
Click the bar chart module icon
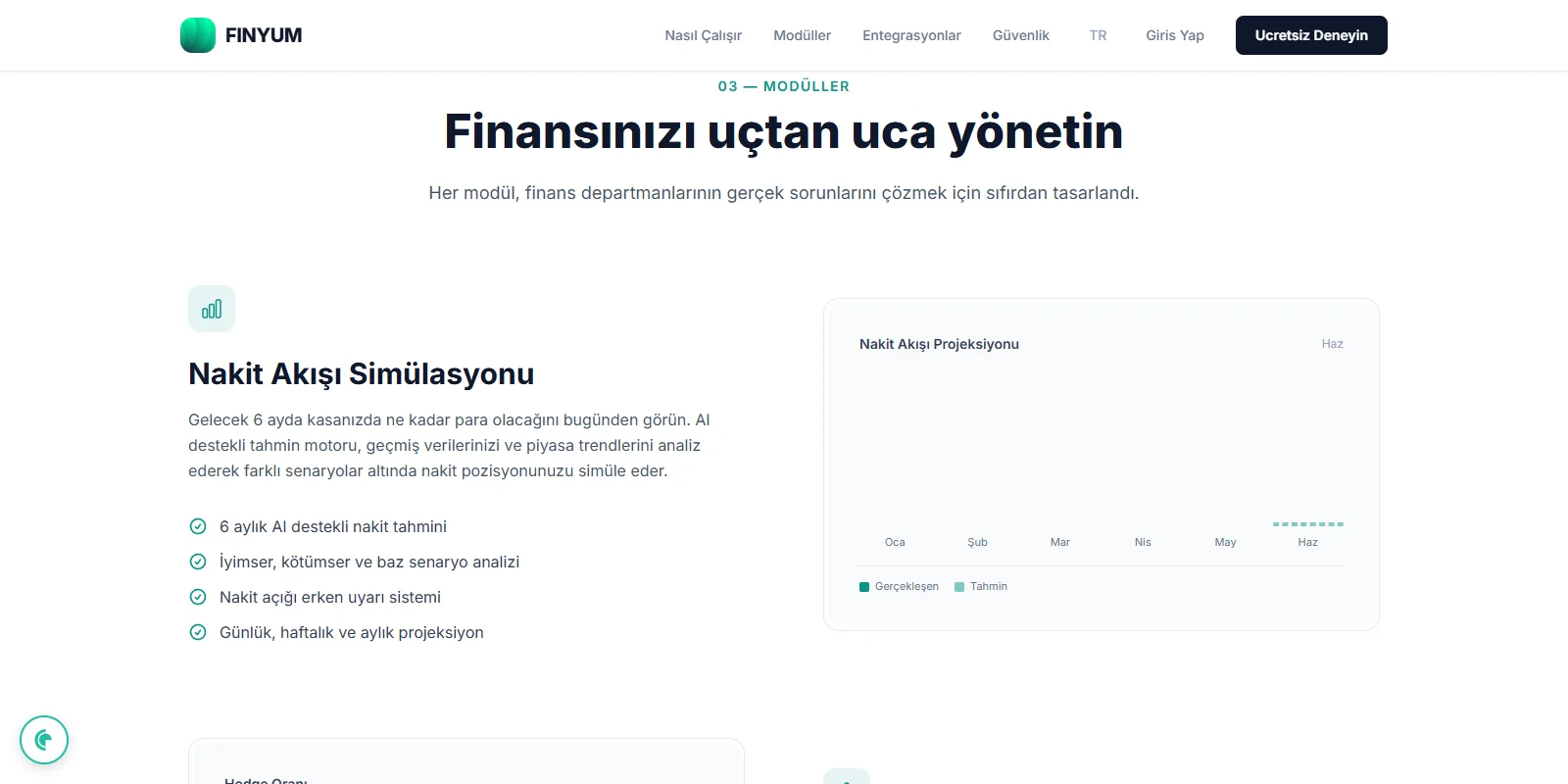pos(212,309)
